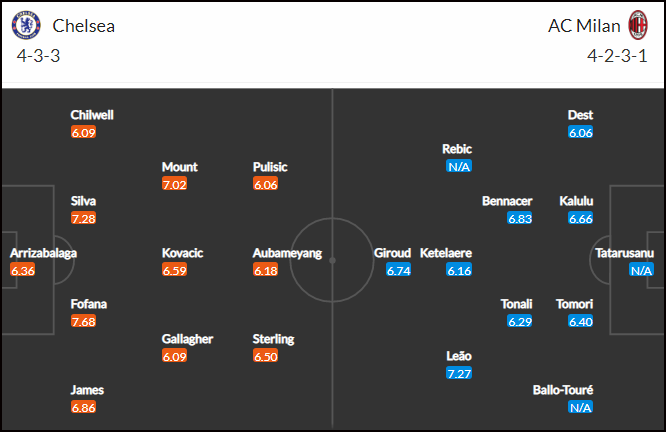Select Leão's 7.27 rating badge
666x432 pixels.
pos(459,373)
